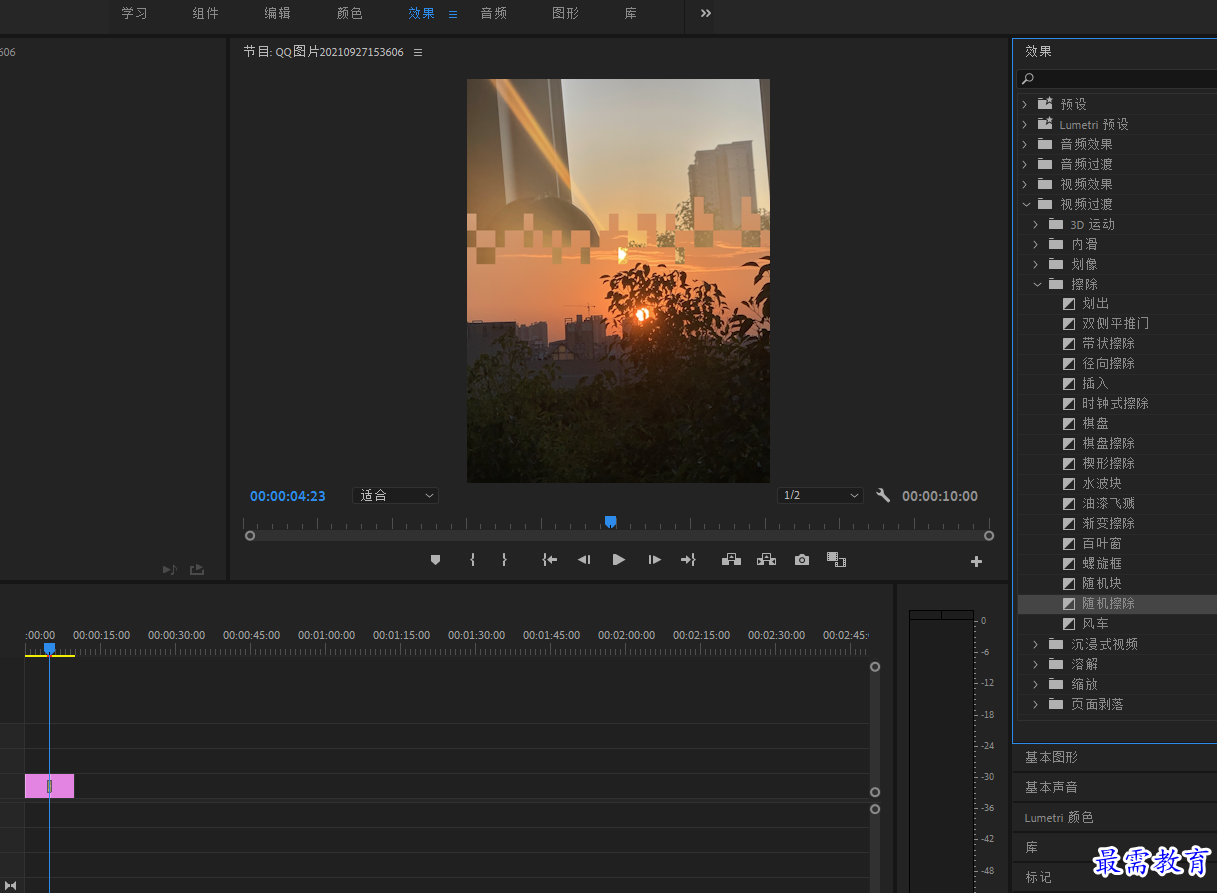This screenshot has width=1217, height=893.
Task: Open the Lumetri 颜色 panel
Action: point(1059,818)
